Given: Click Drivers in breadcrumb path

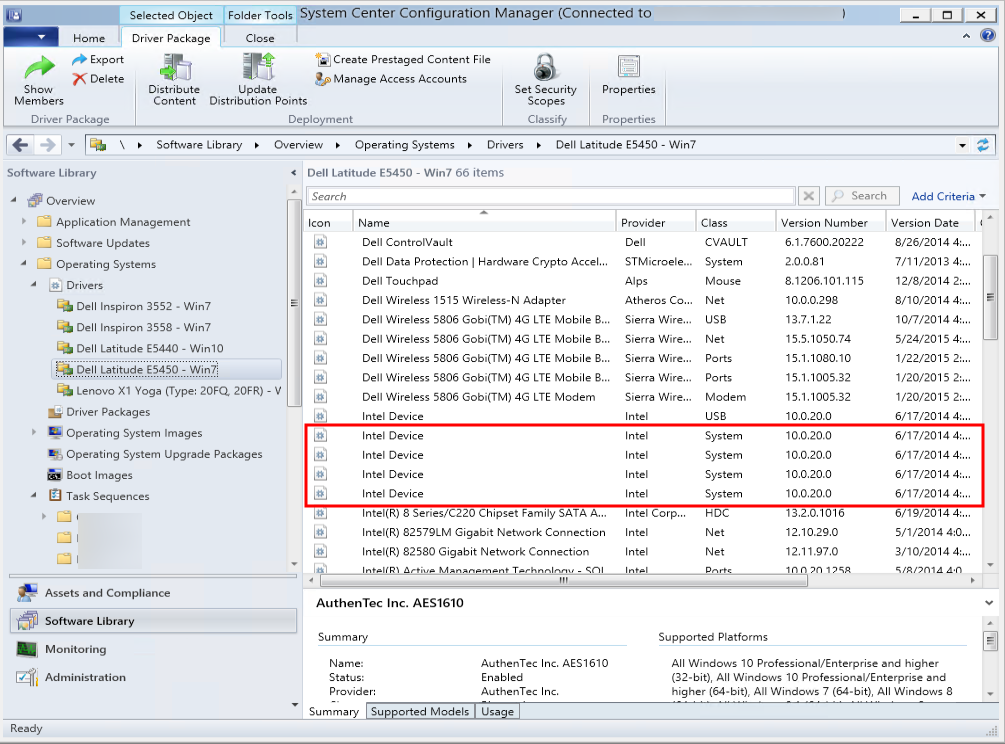Looking at the screenshot, I should click(505, 145).
